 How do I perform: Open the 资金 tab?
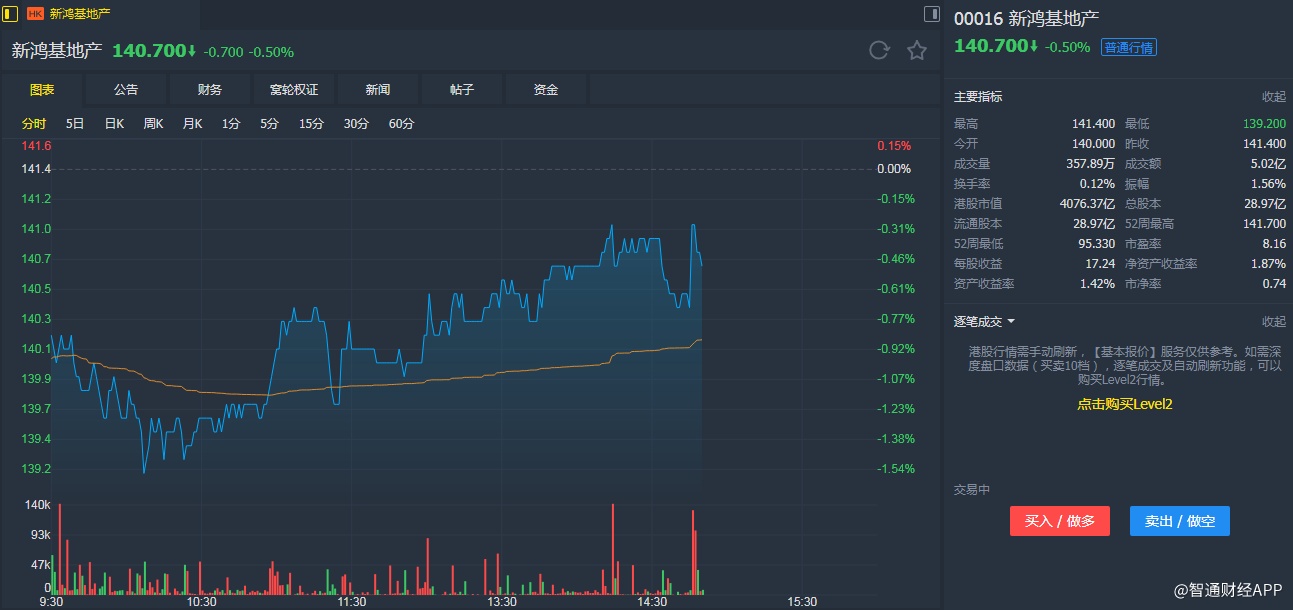(x=546, y=90)
